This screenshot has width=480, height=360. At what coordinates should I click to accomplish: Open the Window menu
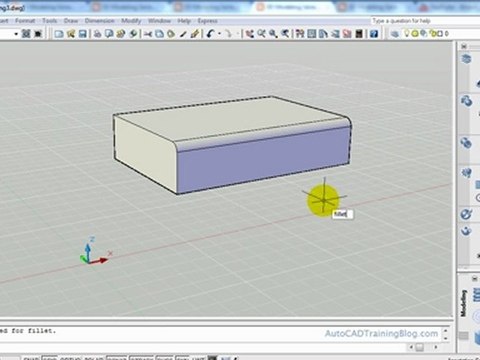coord(159,21)
